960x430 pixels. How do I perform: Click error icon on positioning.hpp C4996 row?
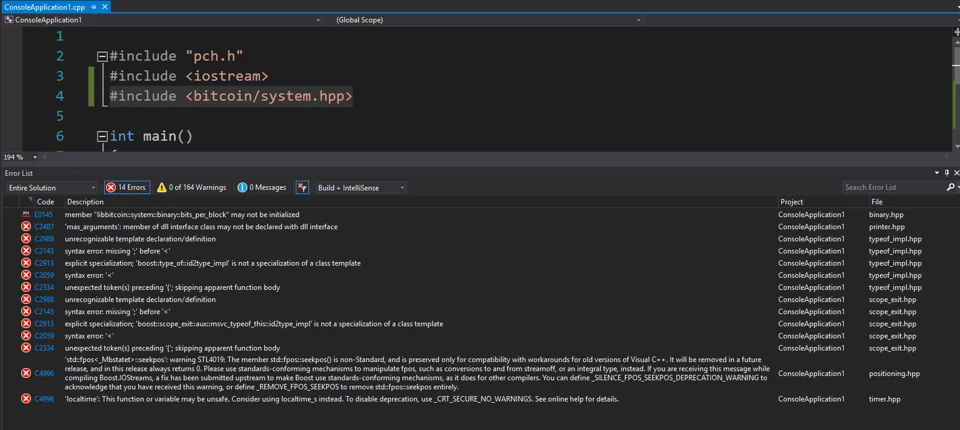click(x=26, y=374)
